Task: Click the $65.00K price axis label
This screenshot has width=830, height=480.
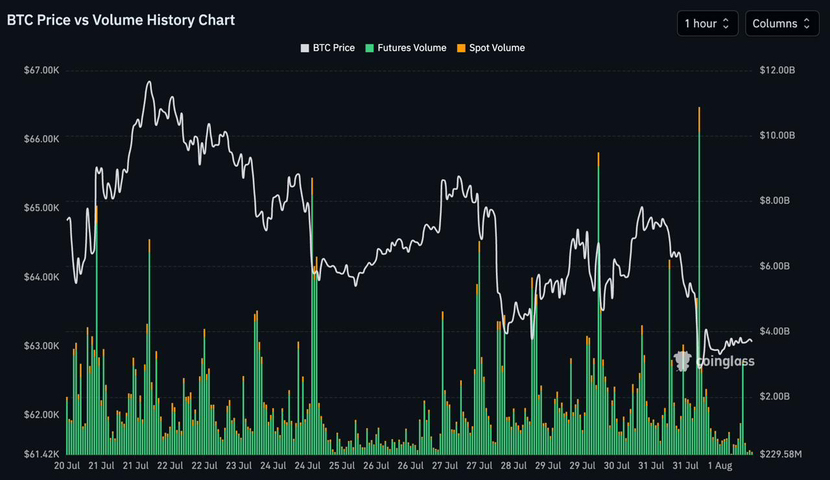Action: click(x=41, y=207)
